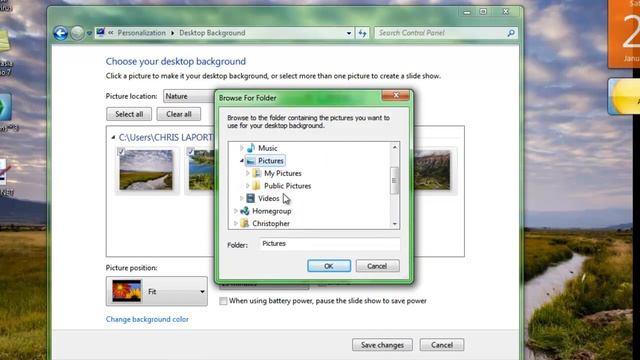
Task: Expand the Videos library arrow
Action: click(241, 198)
